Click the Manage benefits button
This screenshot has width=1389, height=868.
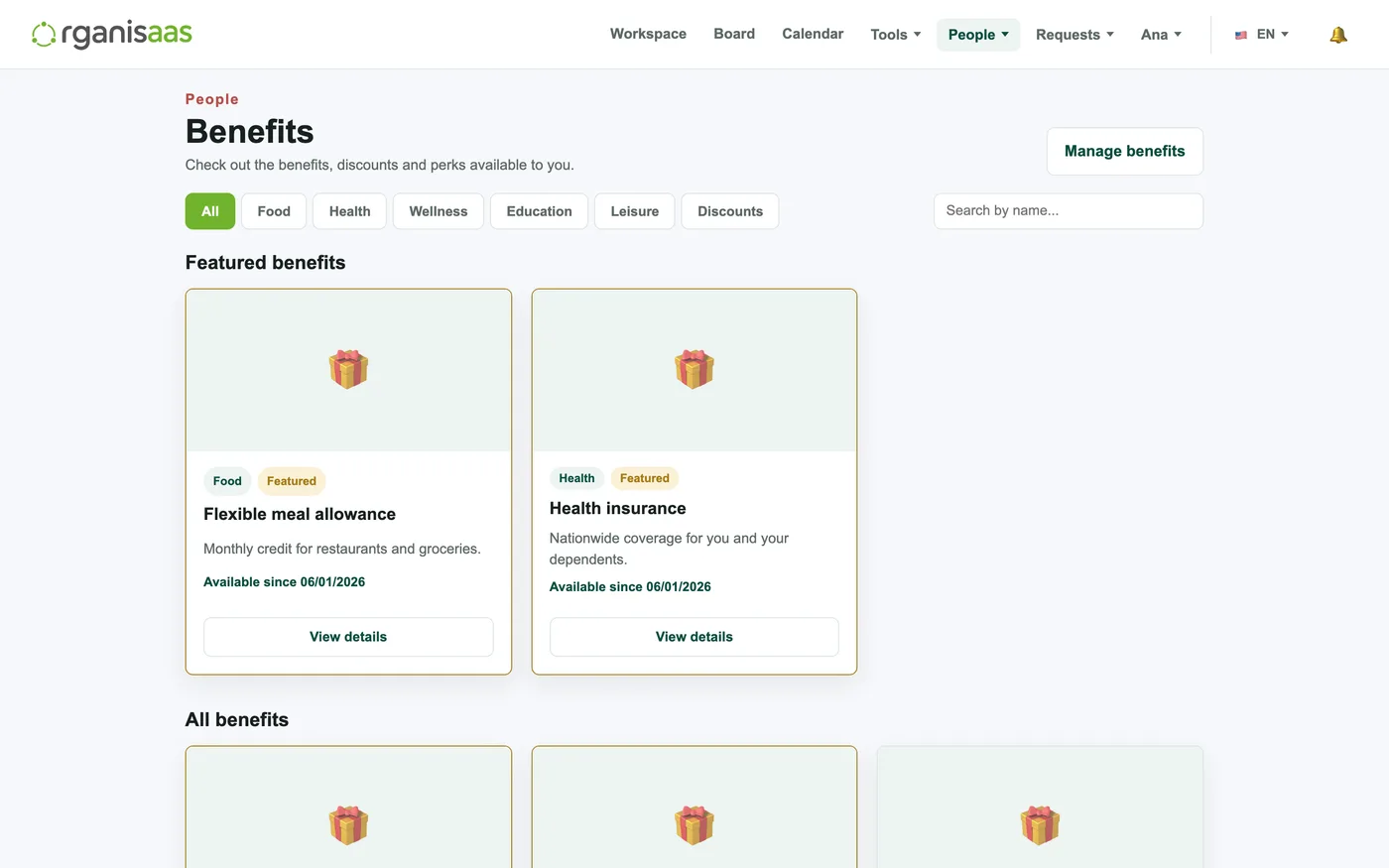click(1125, 152)
